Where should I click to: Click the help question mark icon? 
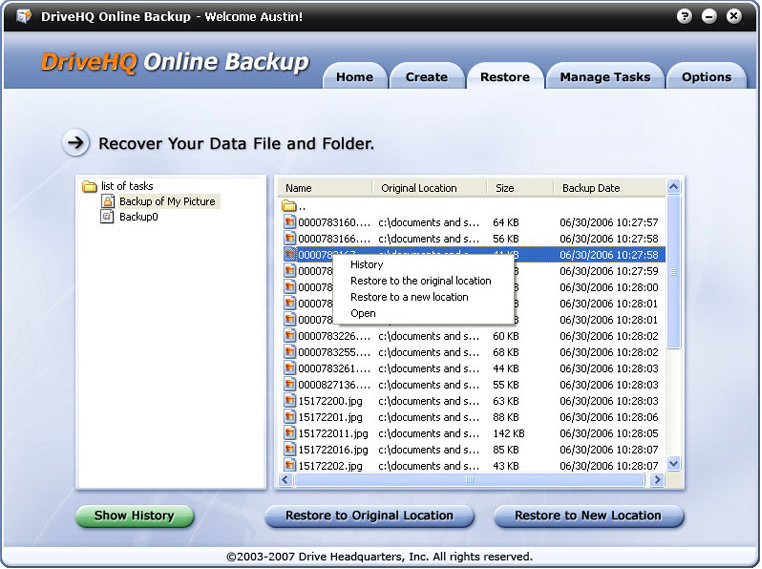point(684,17)
